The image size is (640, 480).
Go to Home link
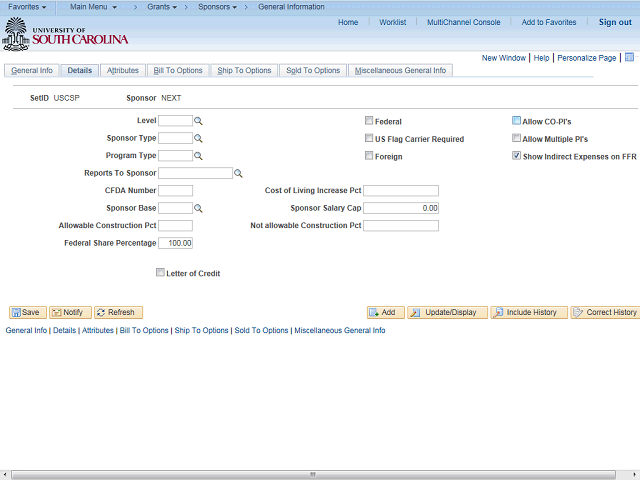point(348,22)
